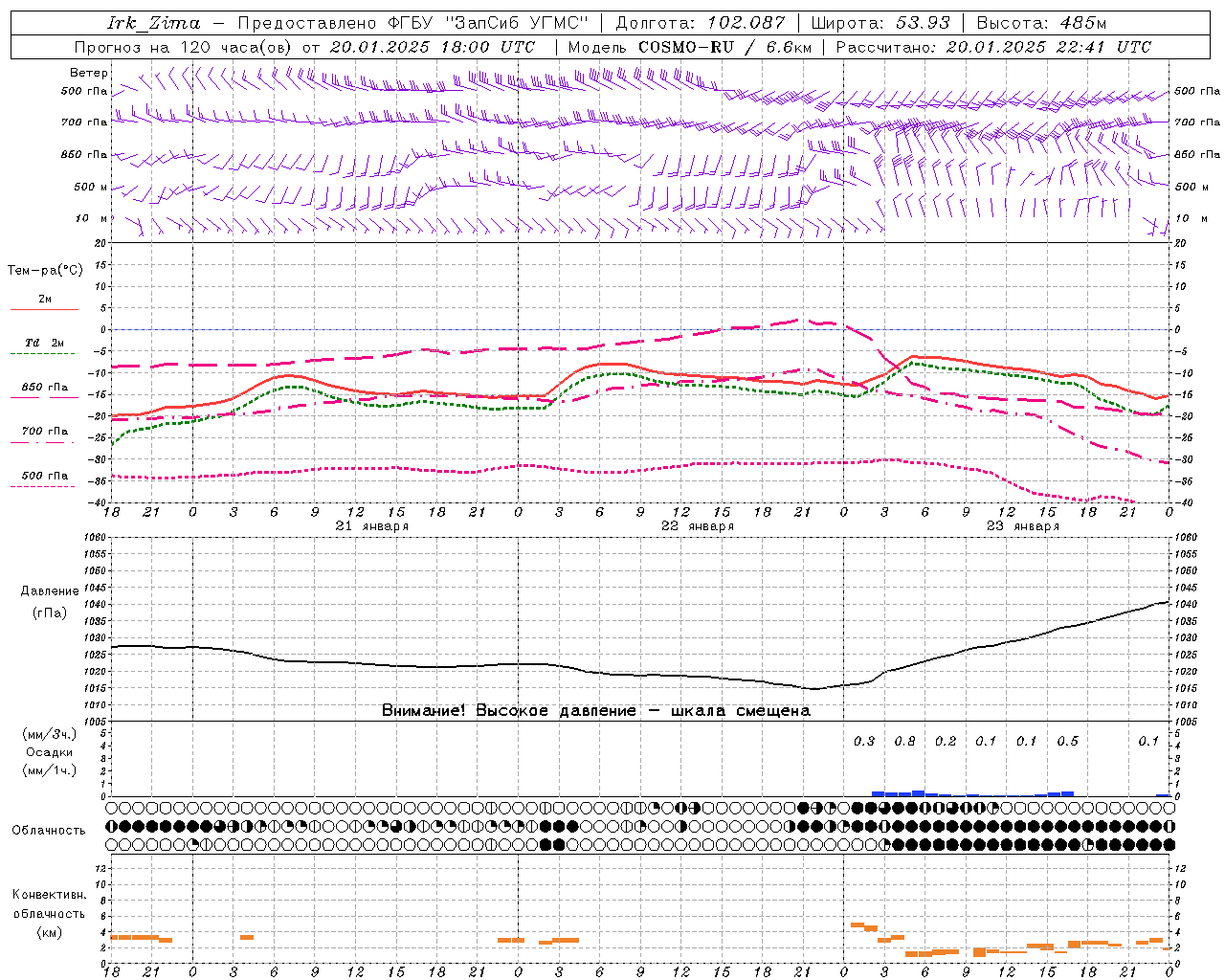This screenshot has width=1225, height=980.
Task: Click the Широта: 53.93 value
Action: click(x=880, y=23)
